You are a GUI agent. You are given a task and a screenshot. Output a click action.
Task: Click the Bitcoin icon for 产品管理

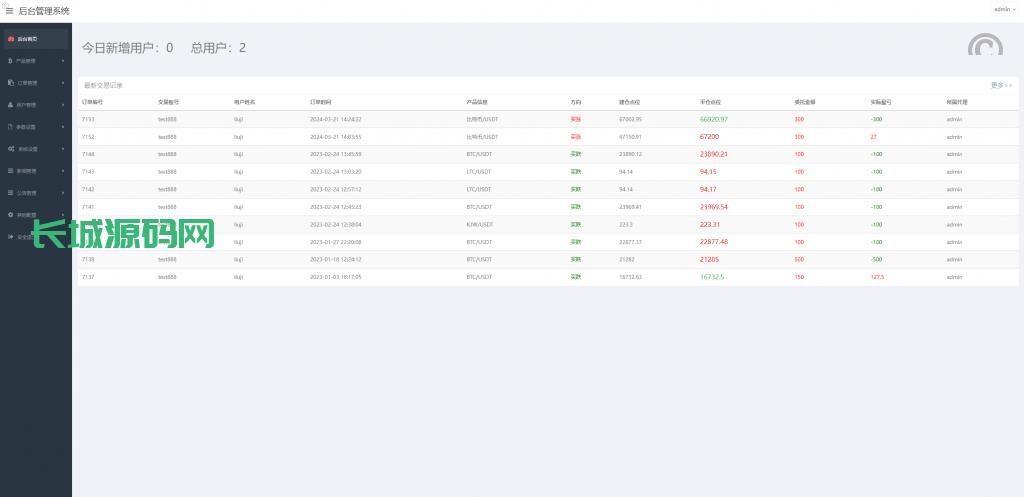[10, 61]
